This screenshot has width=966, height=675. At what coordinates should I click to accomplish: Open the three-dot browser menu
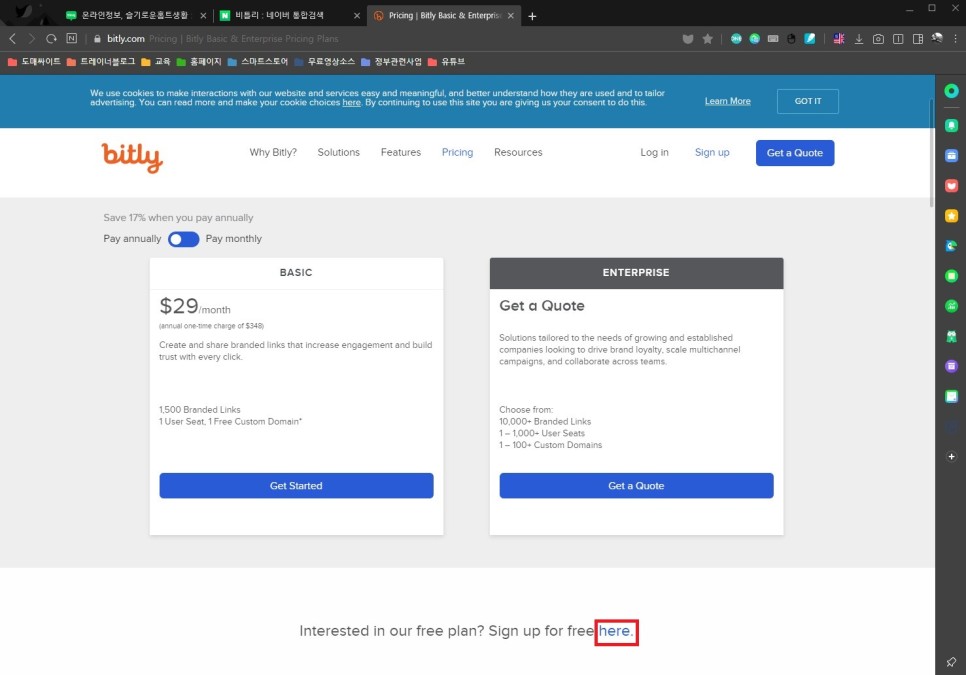click(x=956, y=38)
